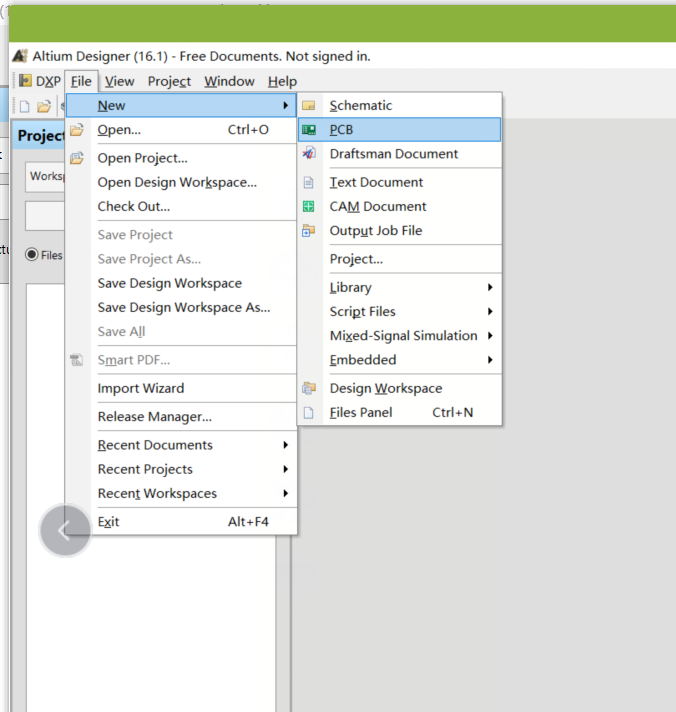Click the Text Document page icon
This screenshot has width=676, height=712.
(308, 183)
